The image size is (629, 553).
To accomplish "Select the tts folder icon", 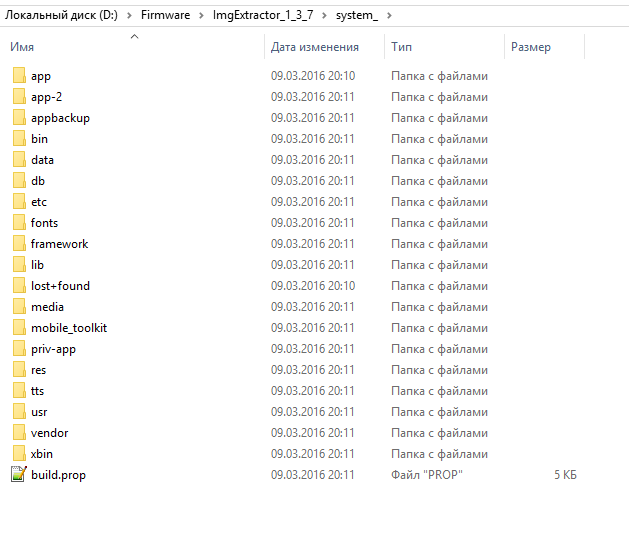I will [x=19, y=390].
